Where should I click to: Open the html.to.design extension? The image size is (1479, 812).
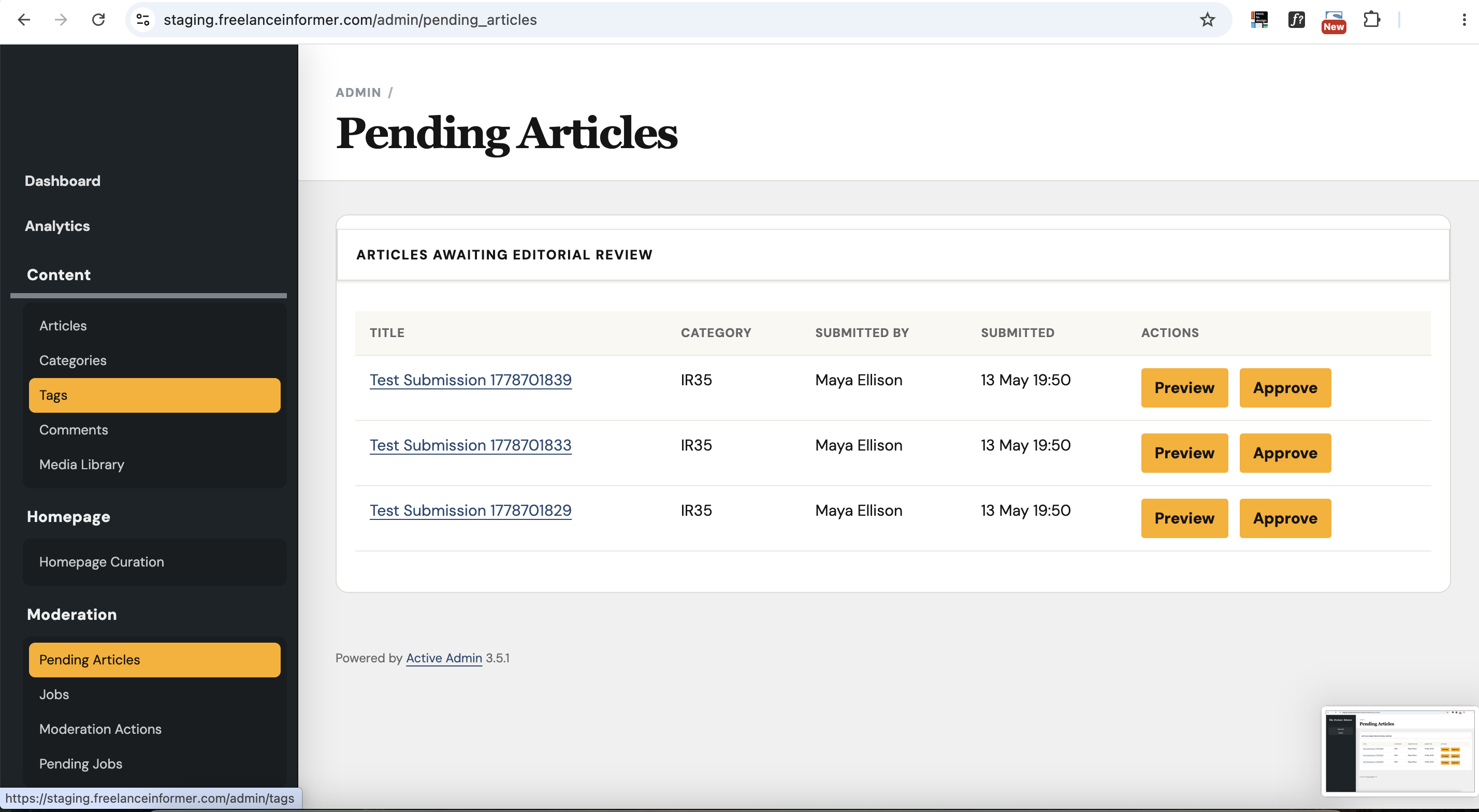(1259, 20)
